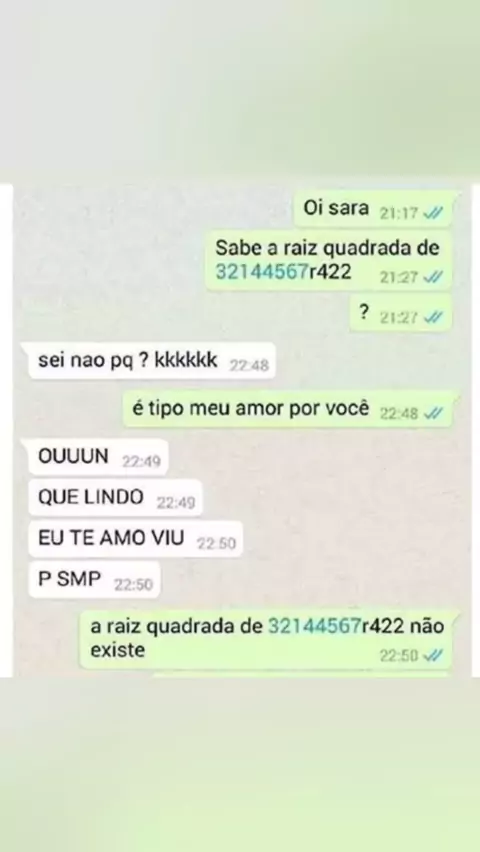Click the double-check icon at 21:27 on 'Sabe a raiz' message
This screenshot has height=852, width=480.
(433, 278)
